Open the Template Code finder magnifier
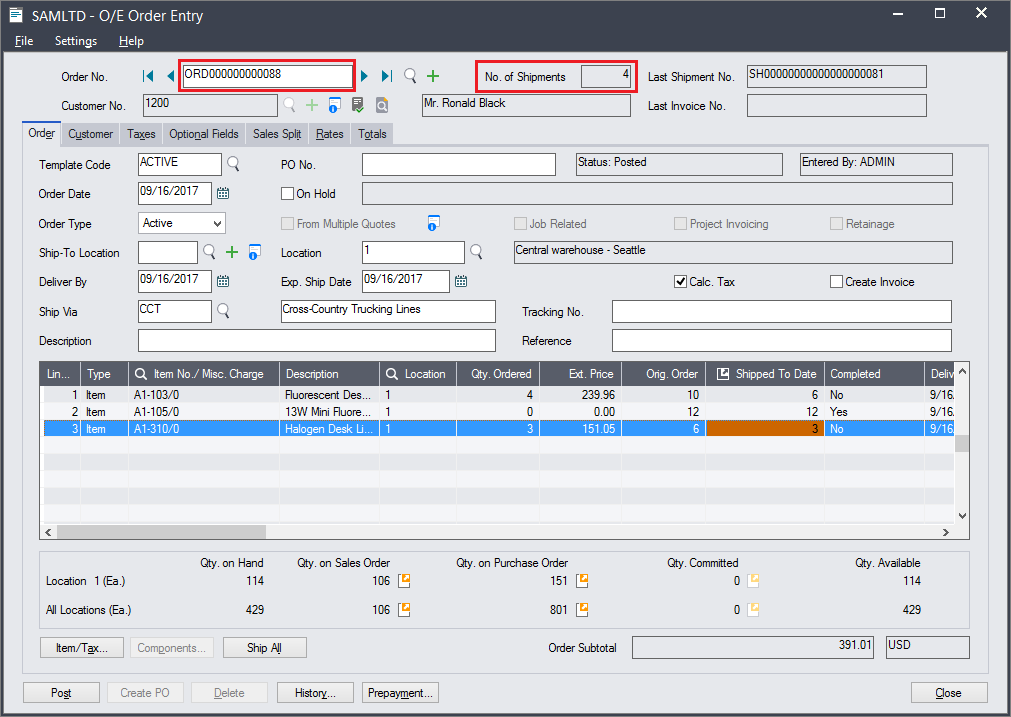This screenshot has width=1011, height=717. 233,164
